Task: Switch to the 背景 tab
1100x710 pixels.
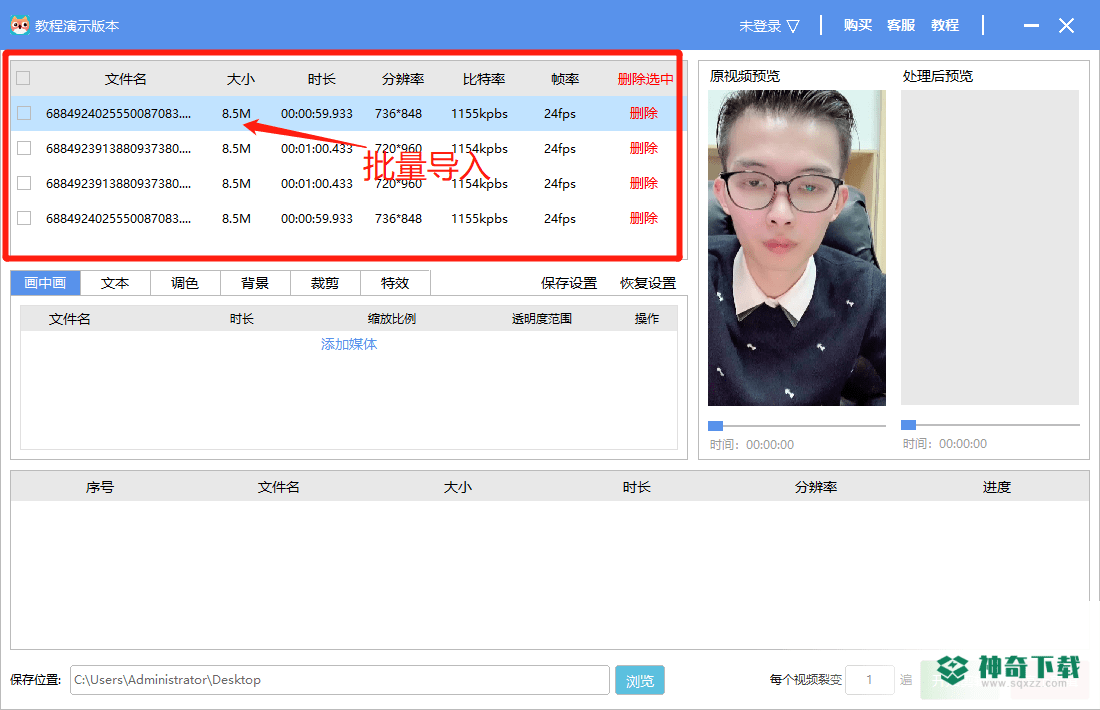Action: coord(255,283)
